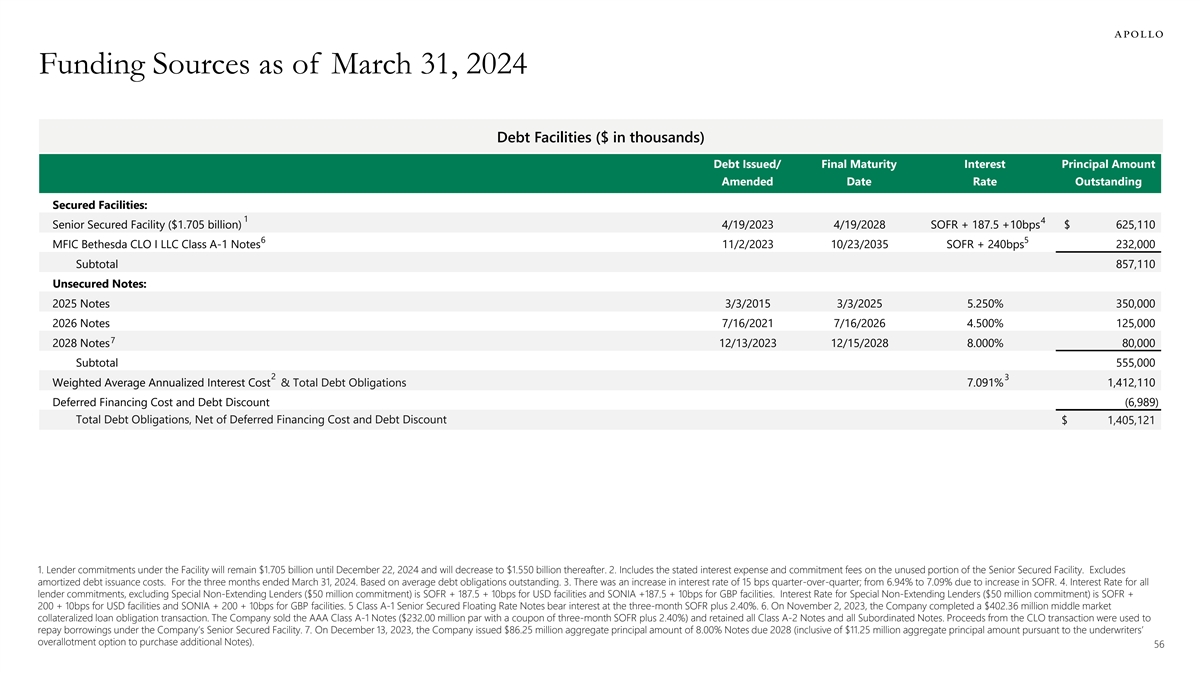Click the 2026 Notes row label
1200x675 pixels.
point(81,323)
